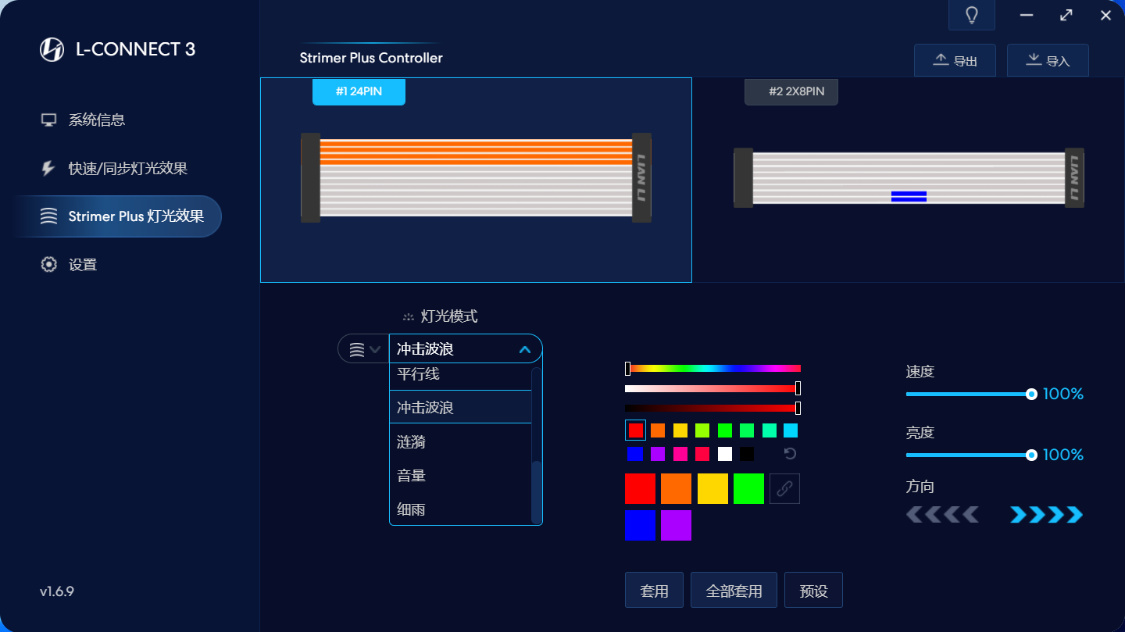Select the large orange color slot
The height and width of the screenshot is (632, 1125).
point(676,489)
